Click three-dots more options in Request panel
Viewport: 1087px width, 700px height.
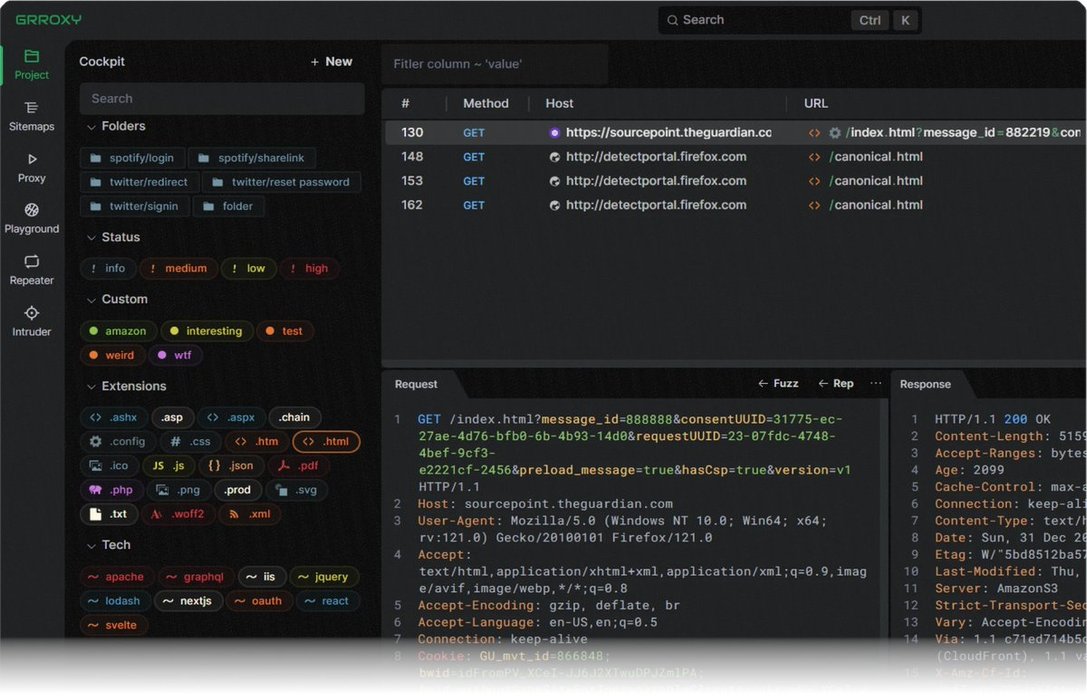876,384
